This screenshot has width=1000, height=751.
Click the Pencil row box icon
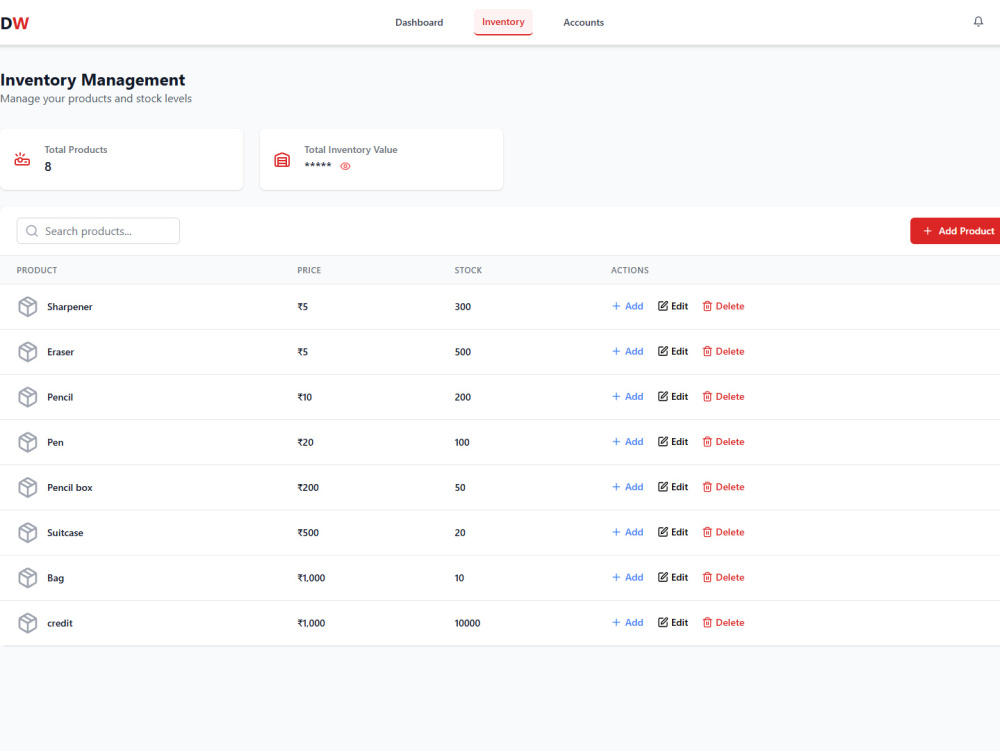(x=27, y=397)
